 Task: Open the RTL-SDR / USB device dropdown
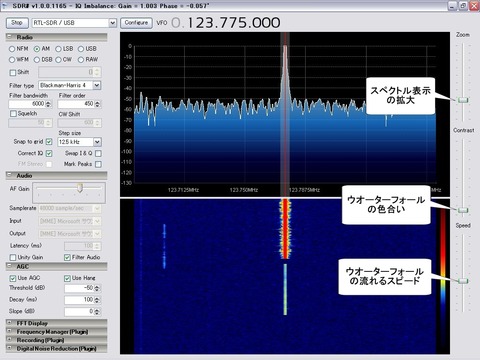(x=113, y=23)
